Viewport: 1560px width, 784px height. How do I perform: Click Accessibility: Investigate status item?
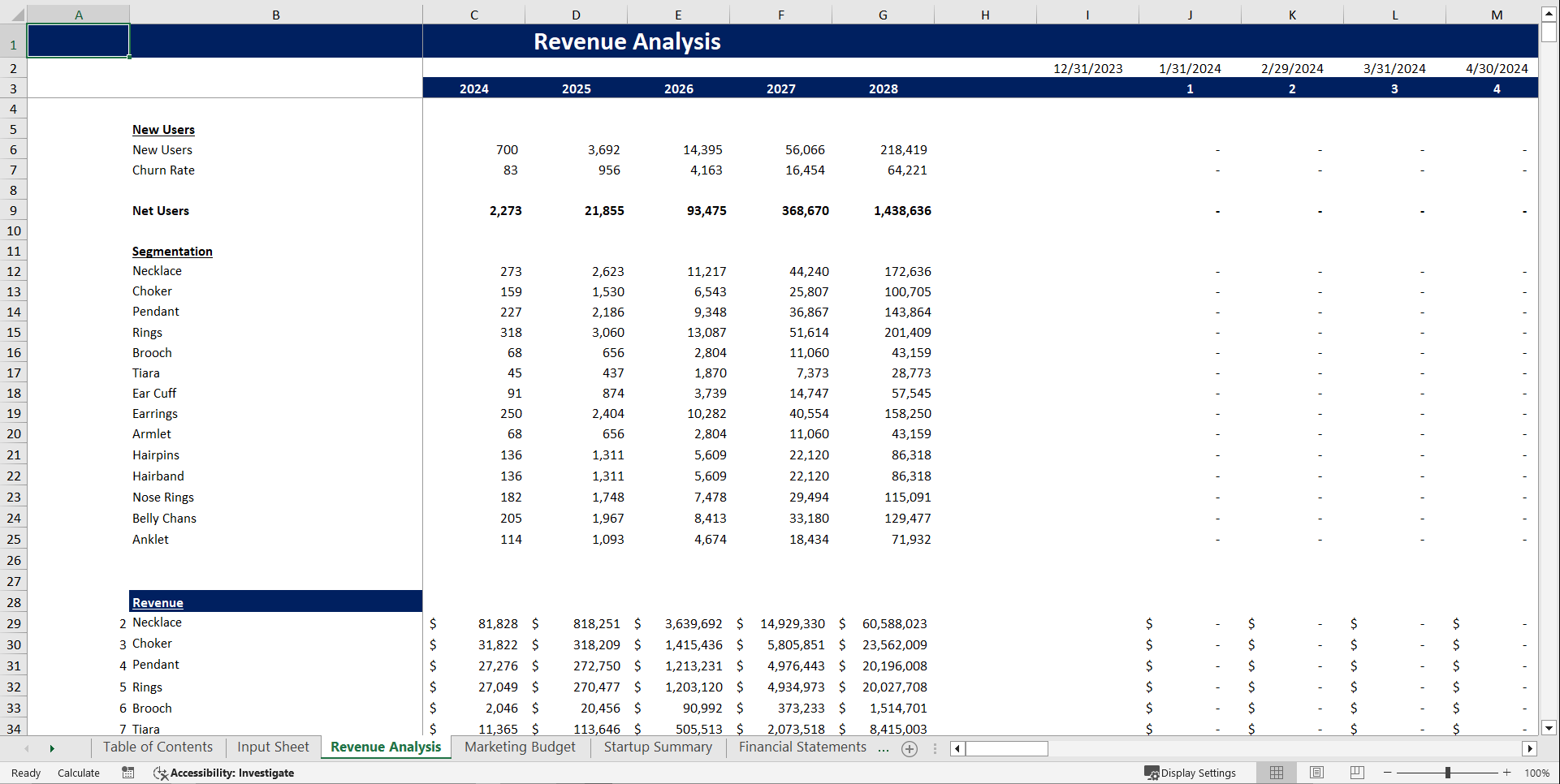pyautogui.click(x=224, y=773)
